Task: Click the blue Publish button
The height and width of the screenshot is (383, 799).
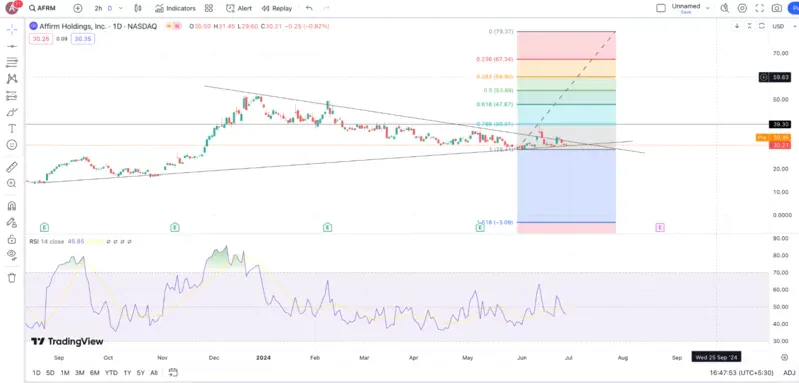Action: coord(794,8)
